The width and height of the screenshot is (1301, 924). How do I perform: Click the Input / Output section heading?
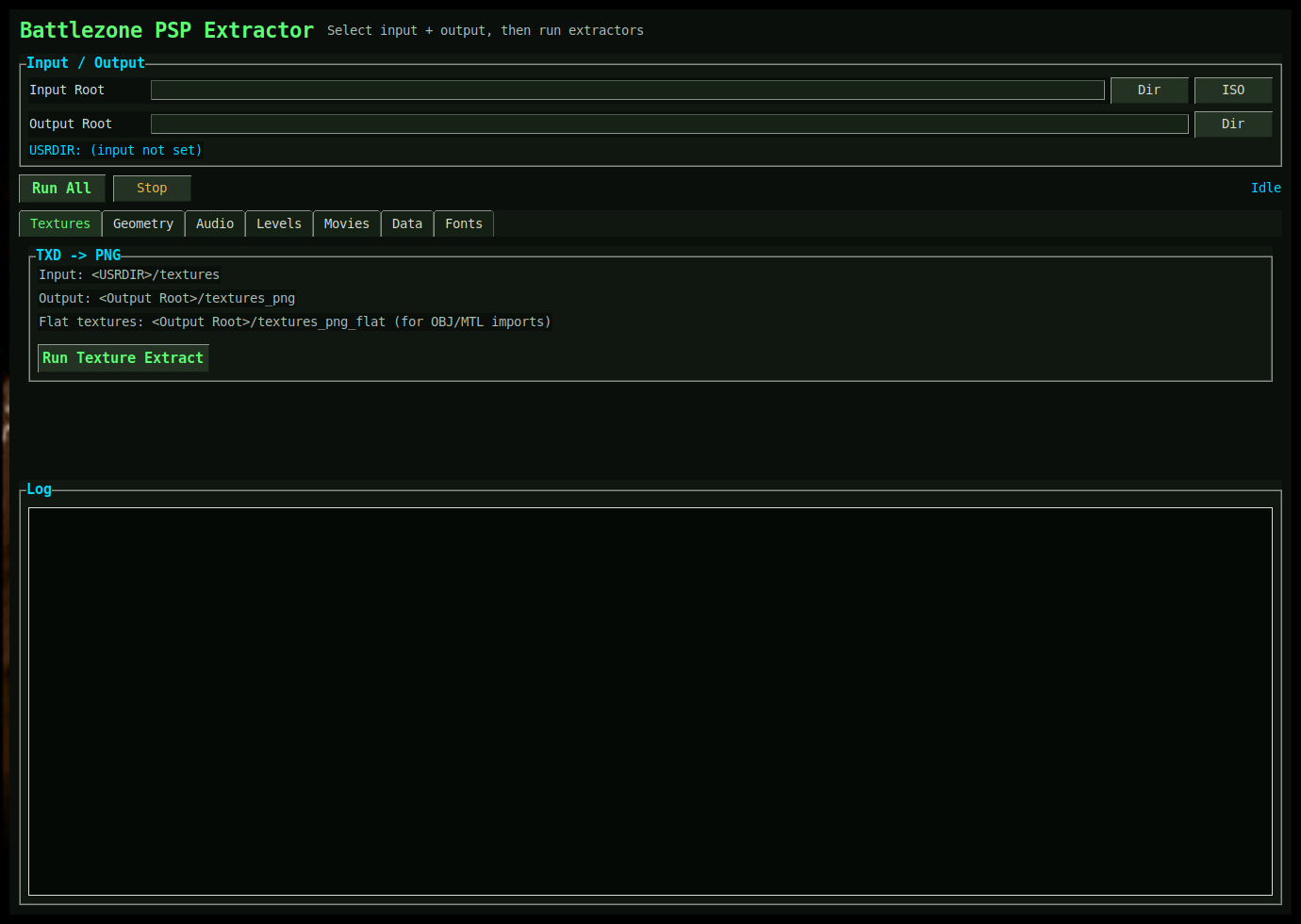(86, 62)
